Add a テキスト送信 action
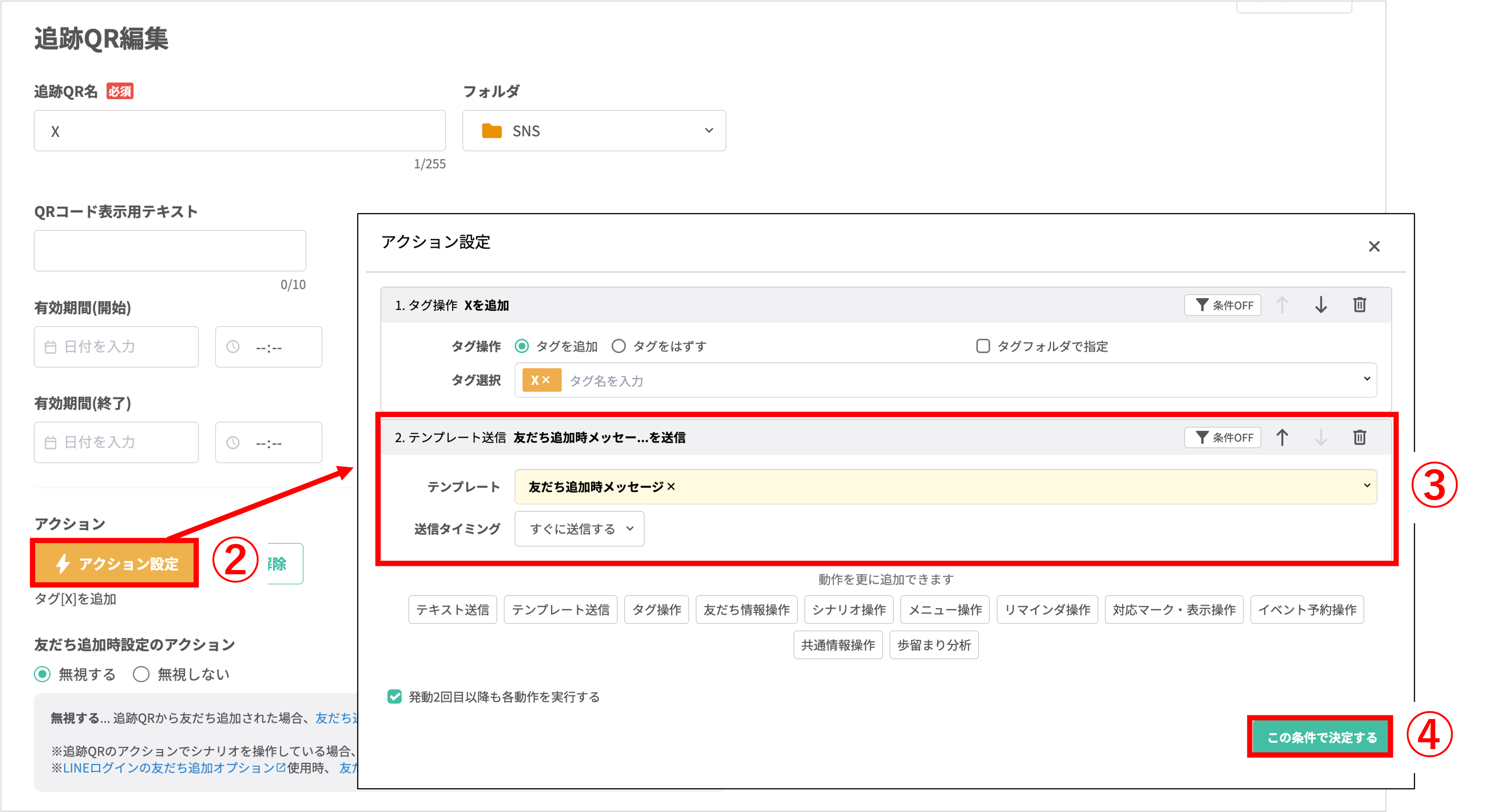1490x812 pixels. pyautogui.click(x=452, y=610)
